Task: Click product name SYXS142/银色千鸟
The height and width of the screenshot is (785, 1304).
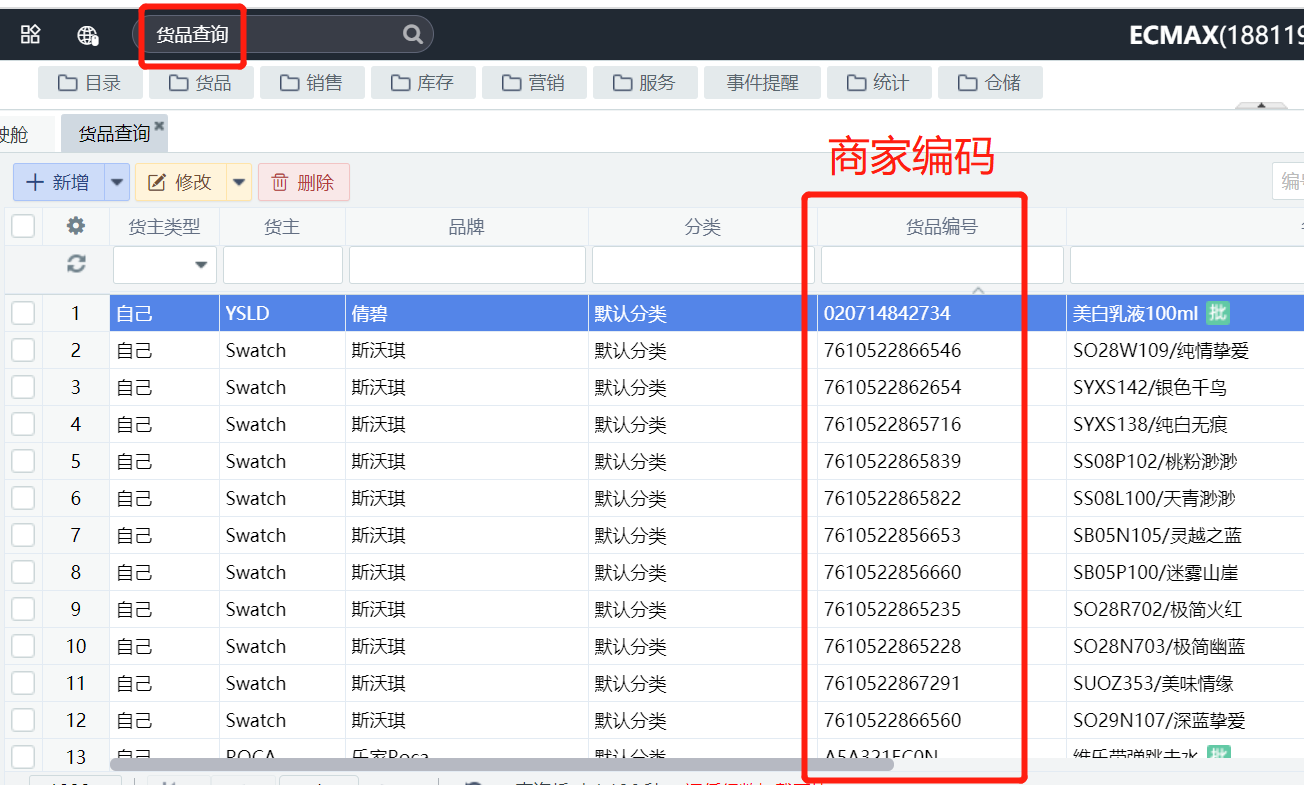Action: tap(1150, 388)
